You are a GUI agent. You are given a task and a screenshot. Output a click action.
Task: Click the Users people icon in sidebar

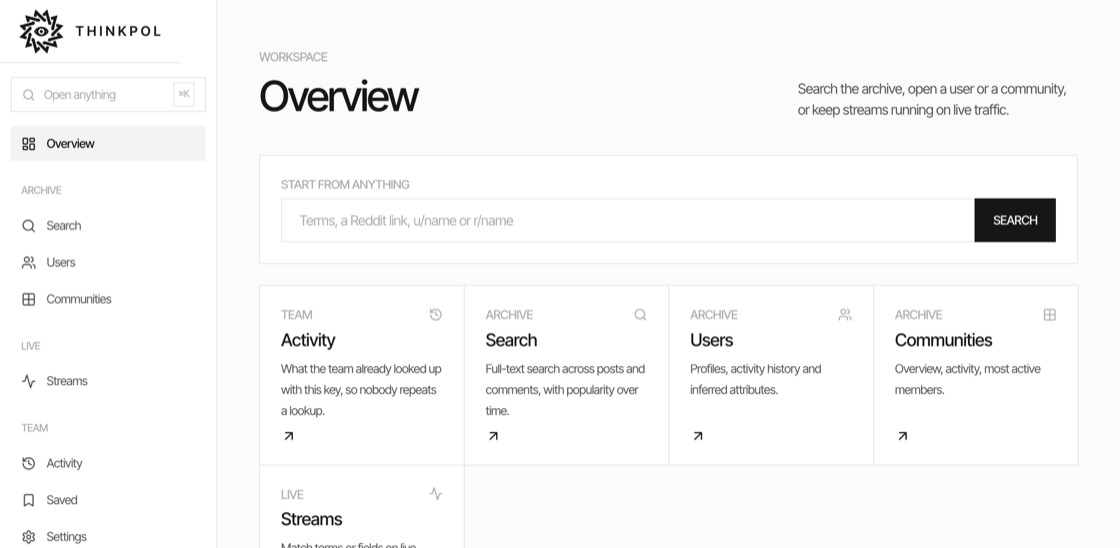(29, 262)
